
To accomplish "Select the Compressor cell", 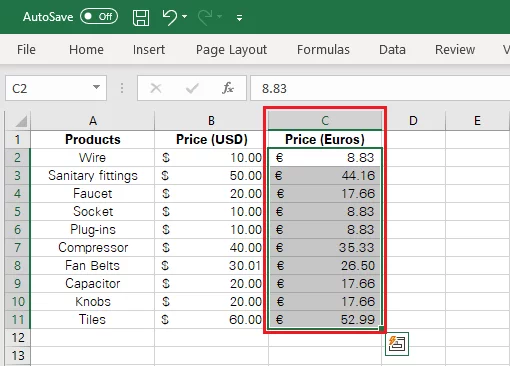I will point(93,248).
